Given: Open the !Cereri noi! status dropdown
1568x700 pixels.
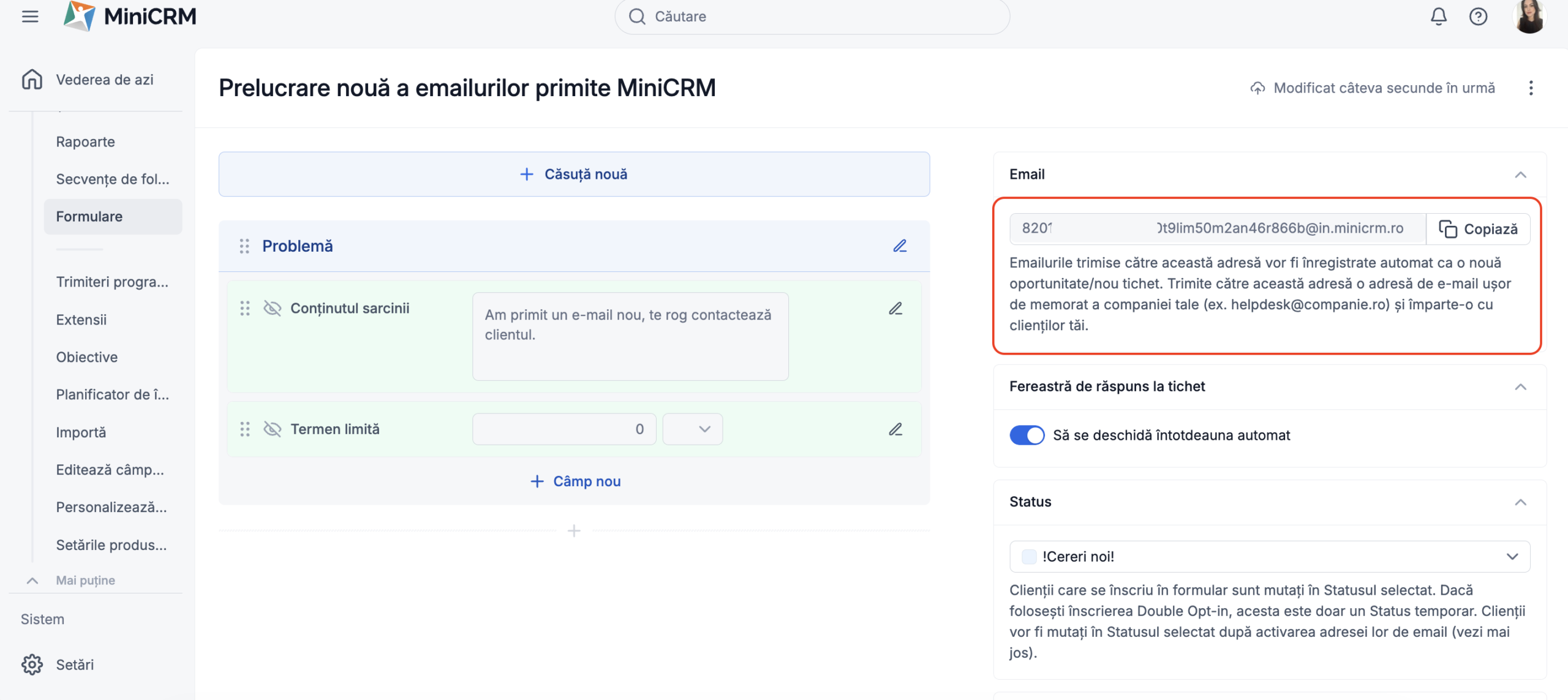Looking at the screenshot, I should [1269, 557].
